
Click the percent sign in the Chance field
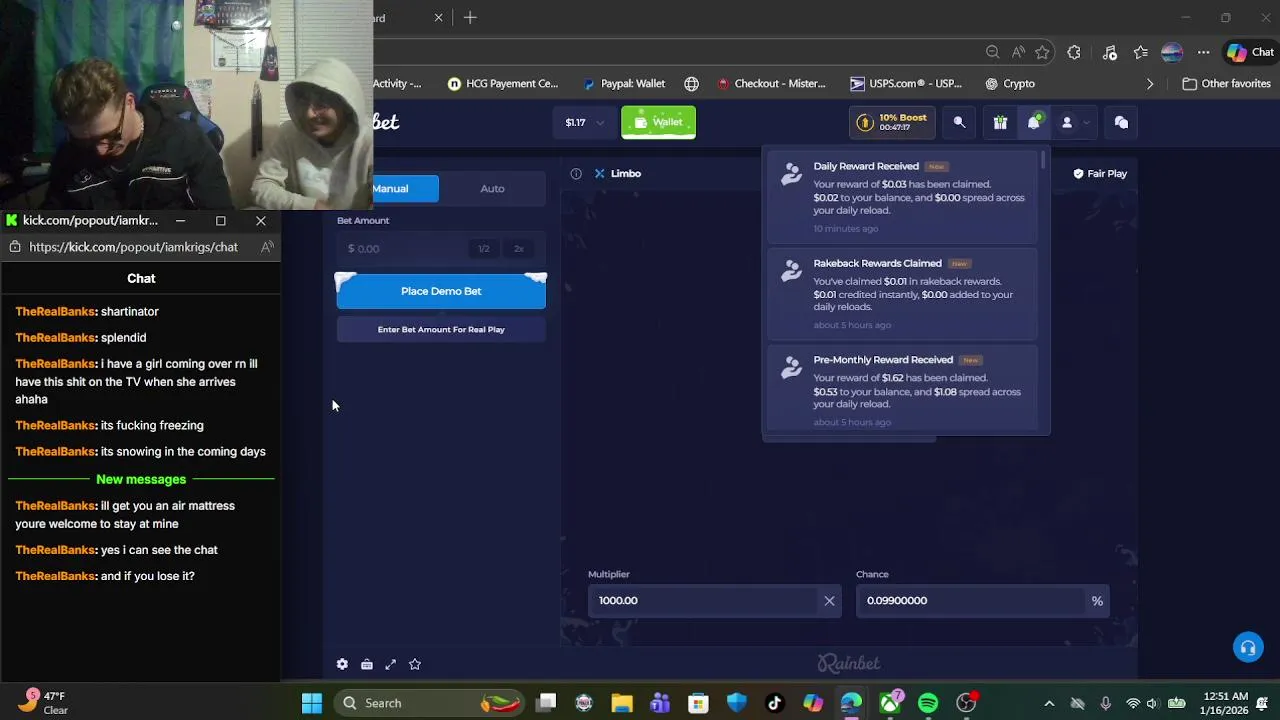tap(1097, 600)
